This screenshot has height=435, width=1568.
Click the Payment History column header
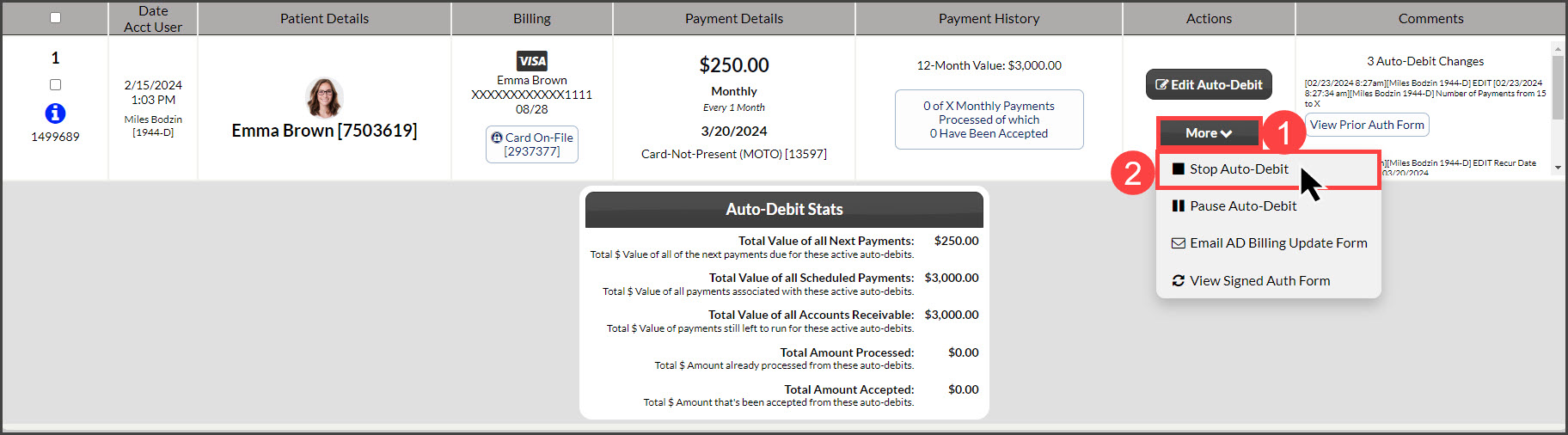pos(989,18)
